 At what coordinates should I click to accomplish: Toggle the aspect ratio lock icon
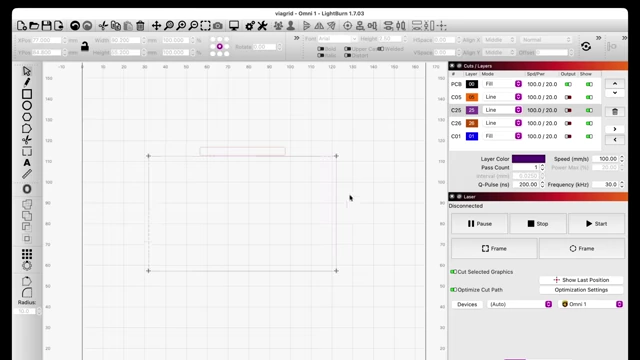[x=85, y=46]
